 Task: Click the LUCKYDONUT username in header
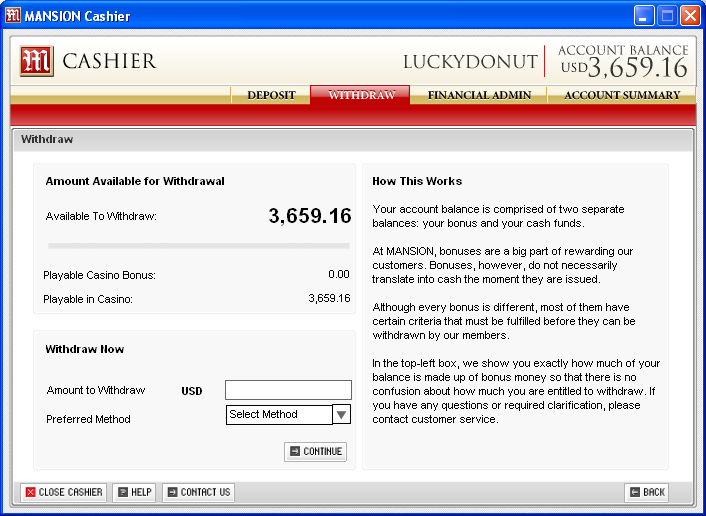point(470,62)
